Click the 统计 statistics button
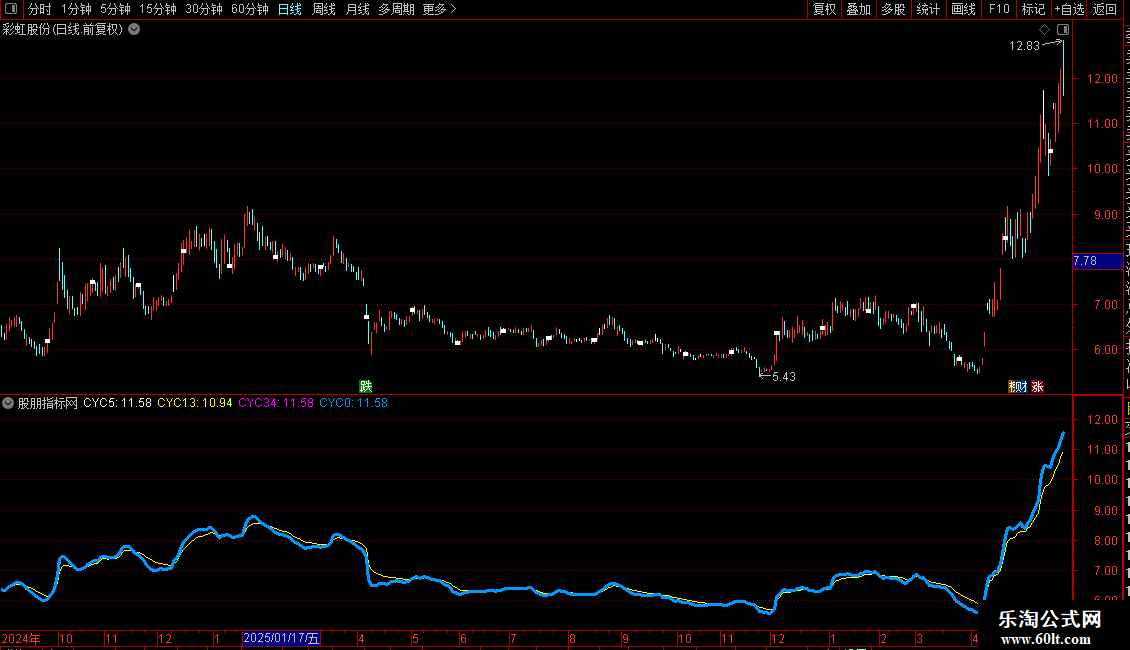1130x650 pixels. (928, 9)
